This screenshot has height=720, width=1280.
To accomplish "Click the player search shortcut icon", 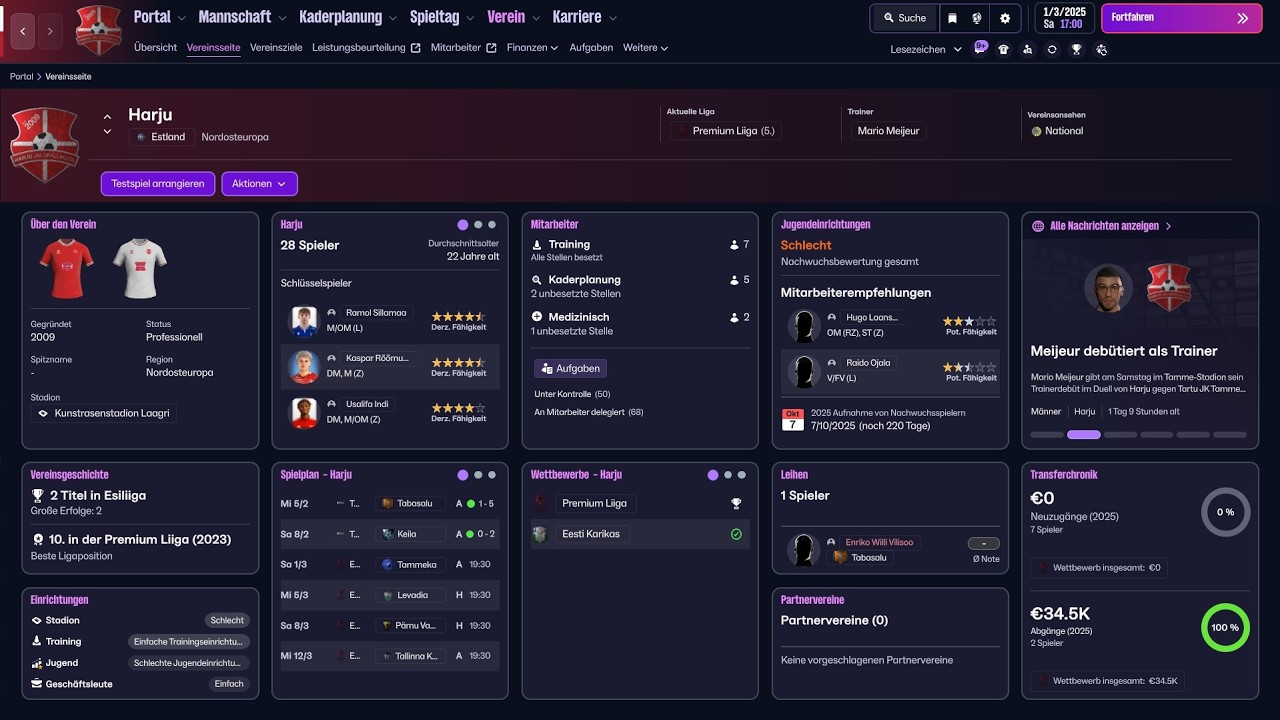I will pos(1027,49).
